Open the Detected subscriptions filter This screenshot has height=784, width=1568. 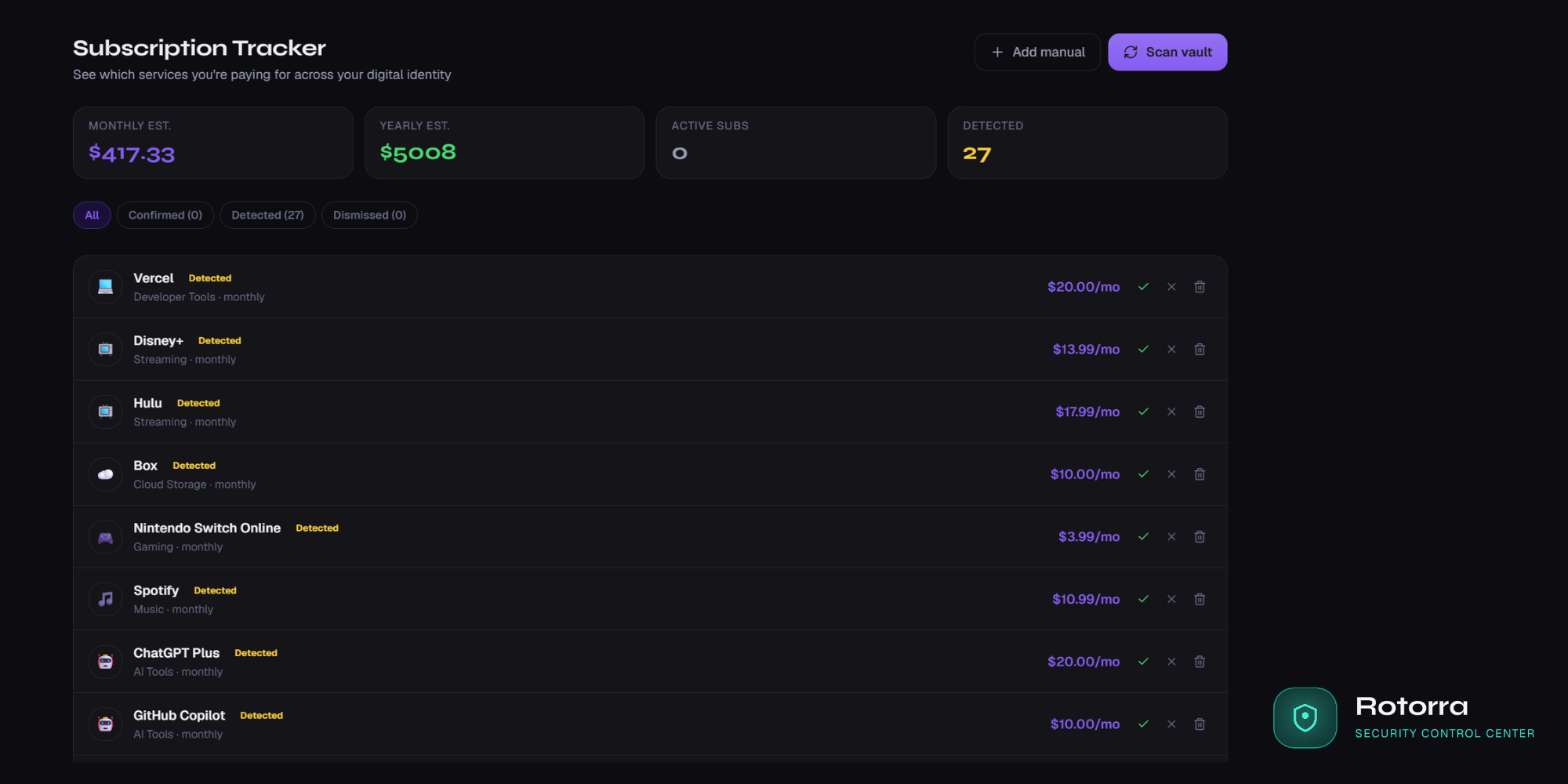click(267, 215)
